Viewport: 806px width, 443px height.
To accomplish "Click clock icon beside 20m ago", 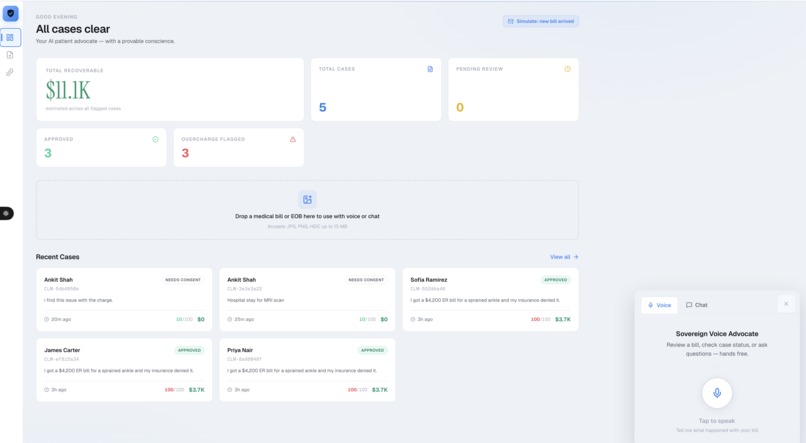I will click(46, 319).
